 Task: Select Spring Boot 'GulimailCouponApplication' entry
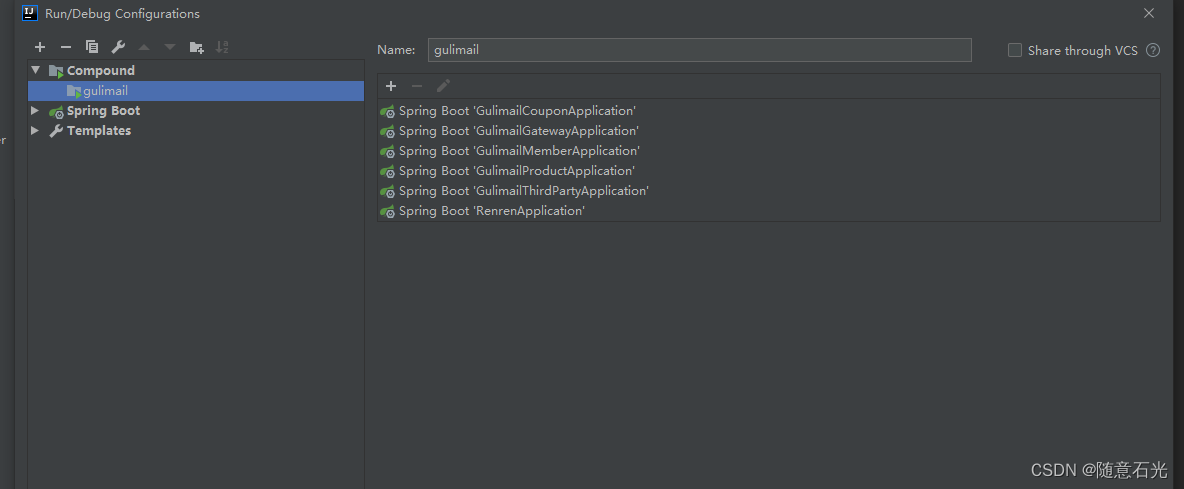pos(769,111)
